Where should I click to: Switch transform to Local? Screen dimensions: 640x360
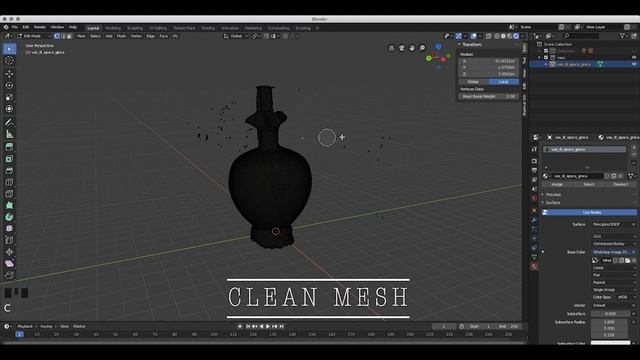504,82
